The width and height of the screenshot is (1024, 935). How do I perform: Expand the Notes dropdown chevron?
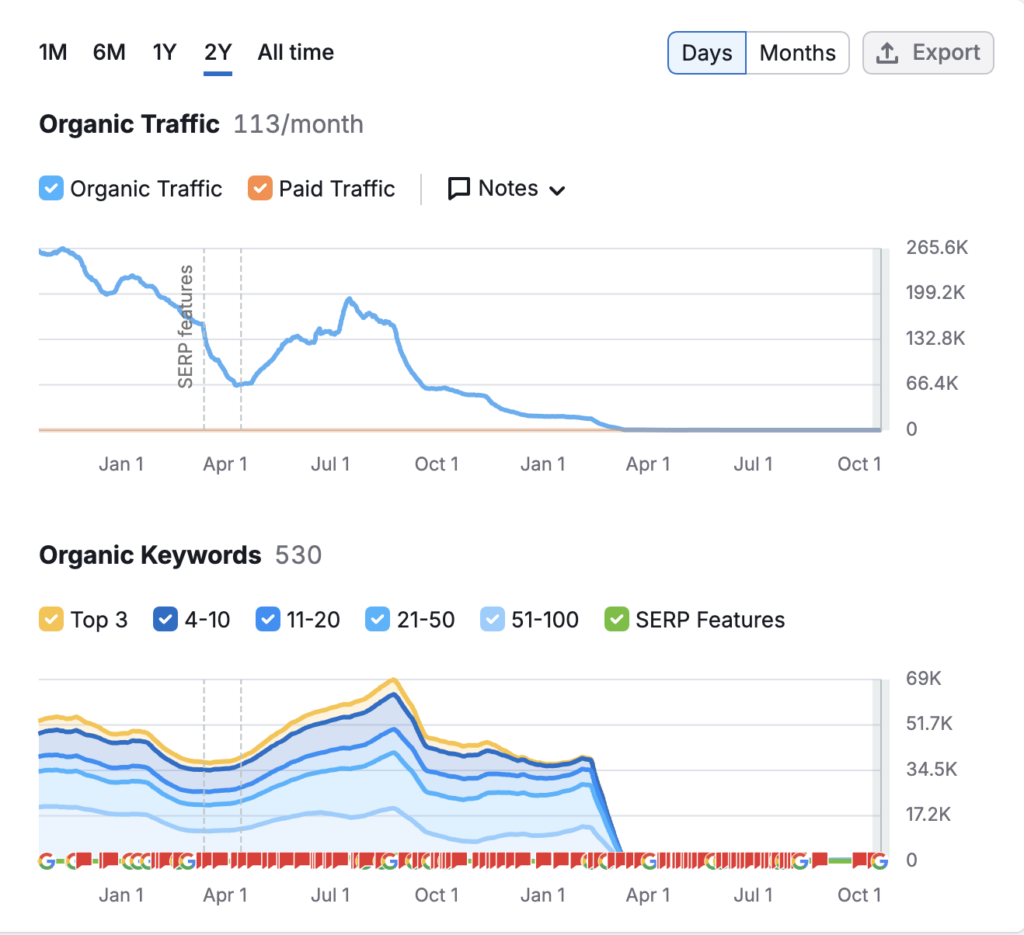coord(557,190)
